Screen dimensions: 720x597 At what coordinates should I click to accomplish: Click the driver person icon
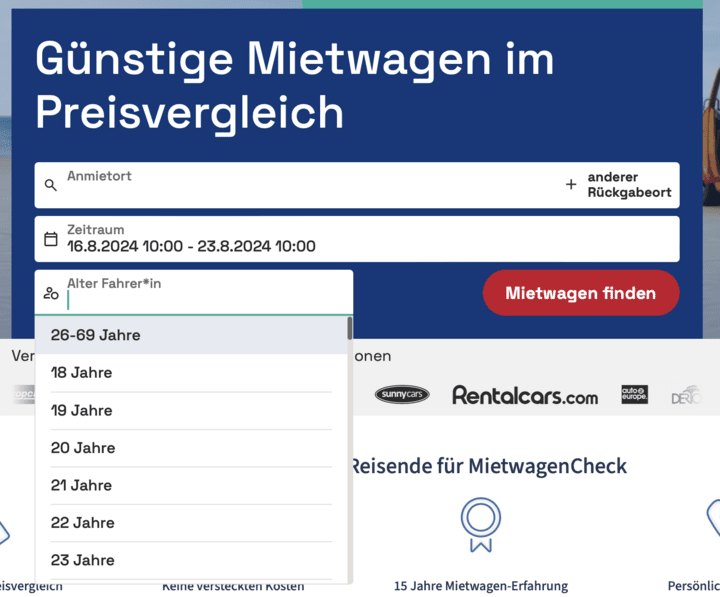tap(51, 293)
